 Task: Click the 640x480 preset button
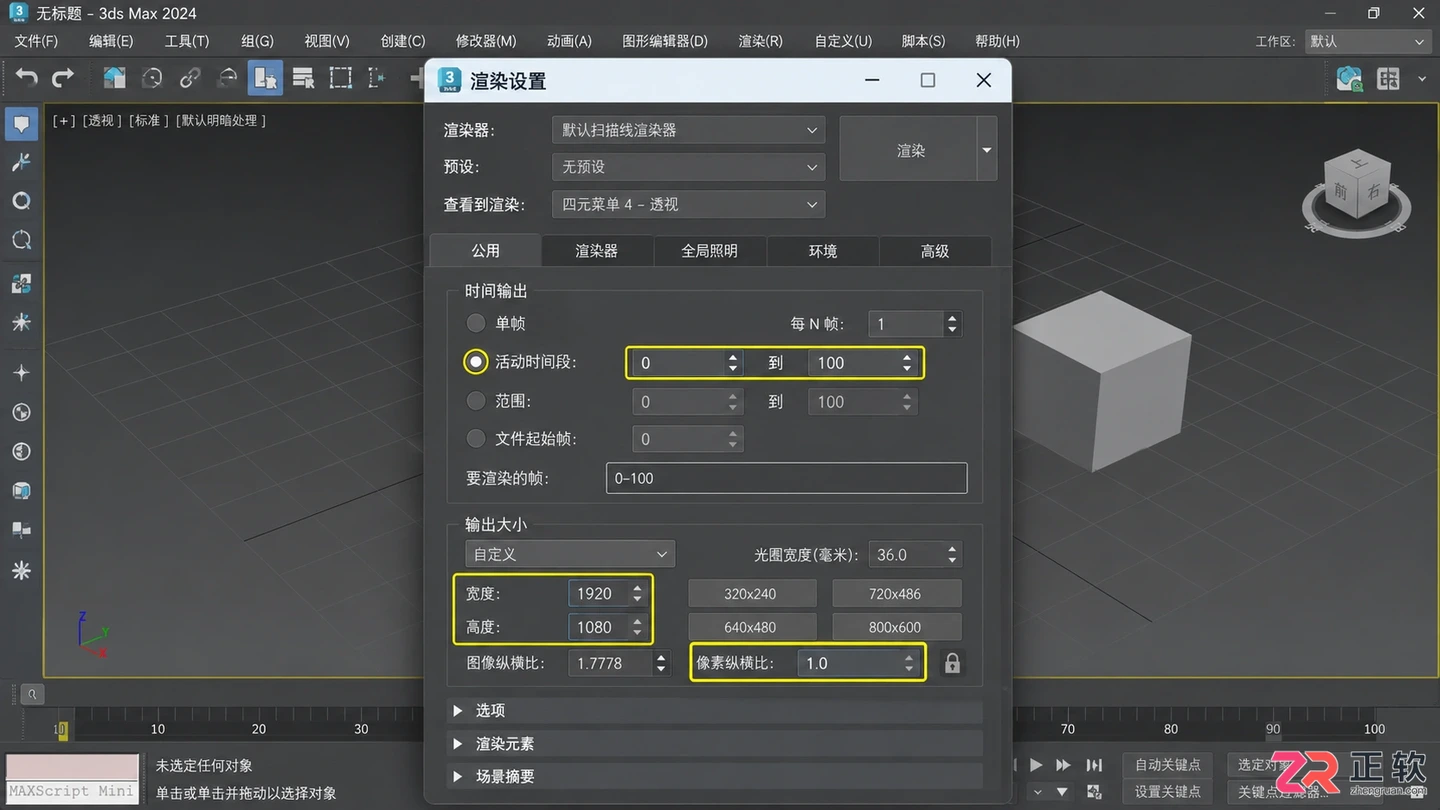point(750,627)
